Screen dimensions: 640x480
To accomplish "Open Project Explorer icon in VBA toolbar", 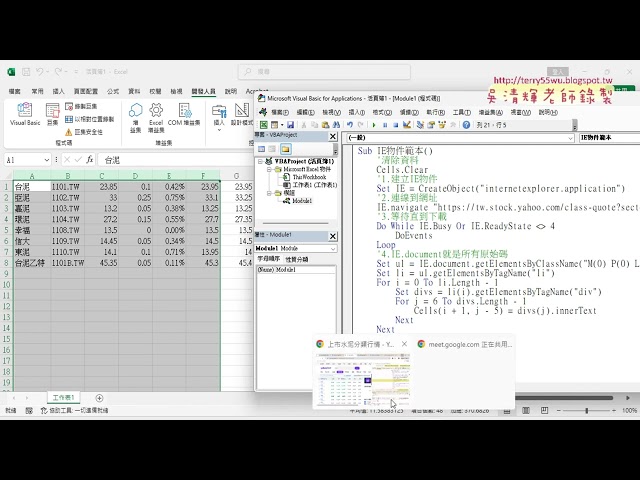I will 420,125.
